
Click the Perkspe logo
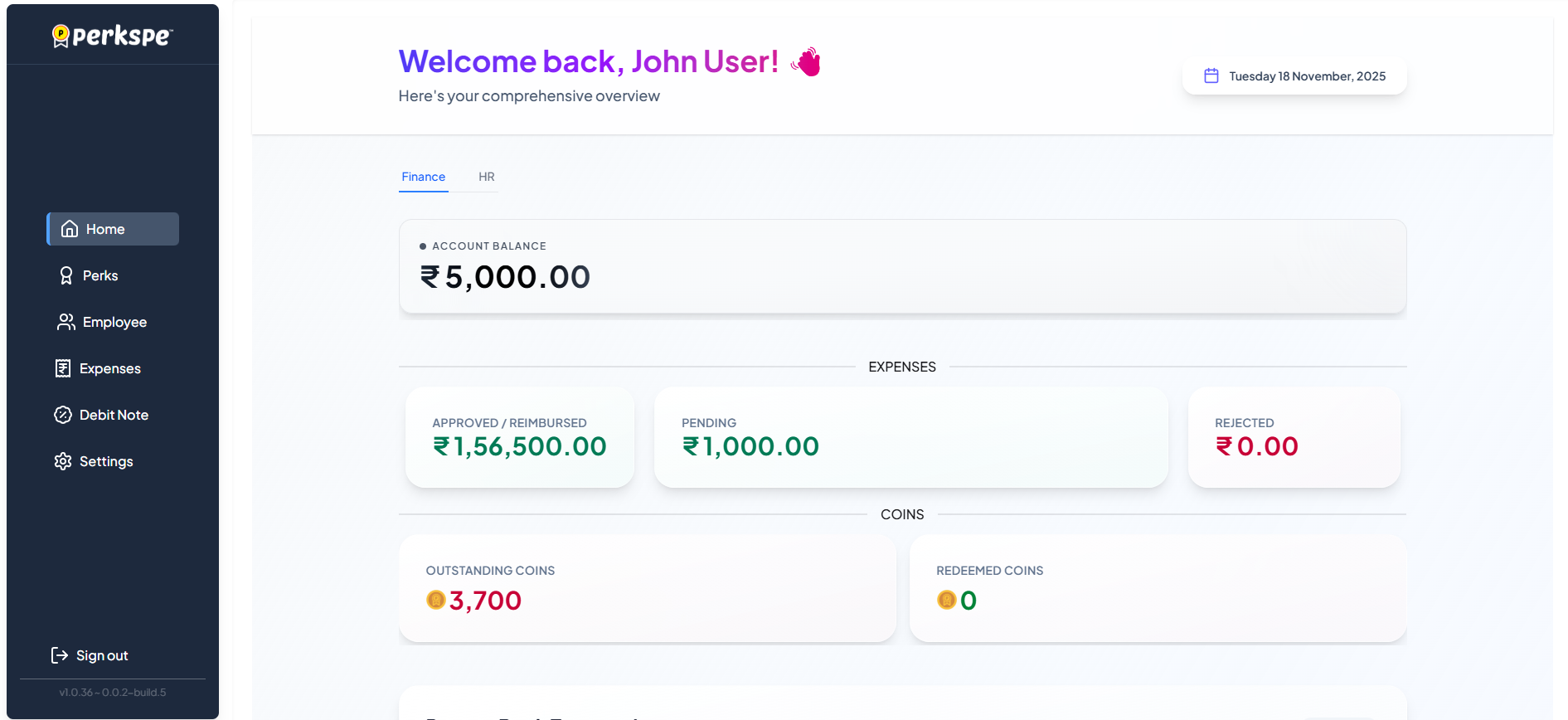[113, 36]
